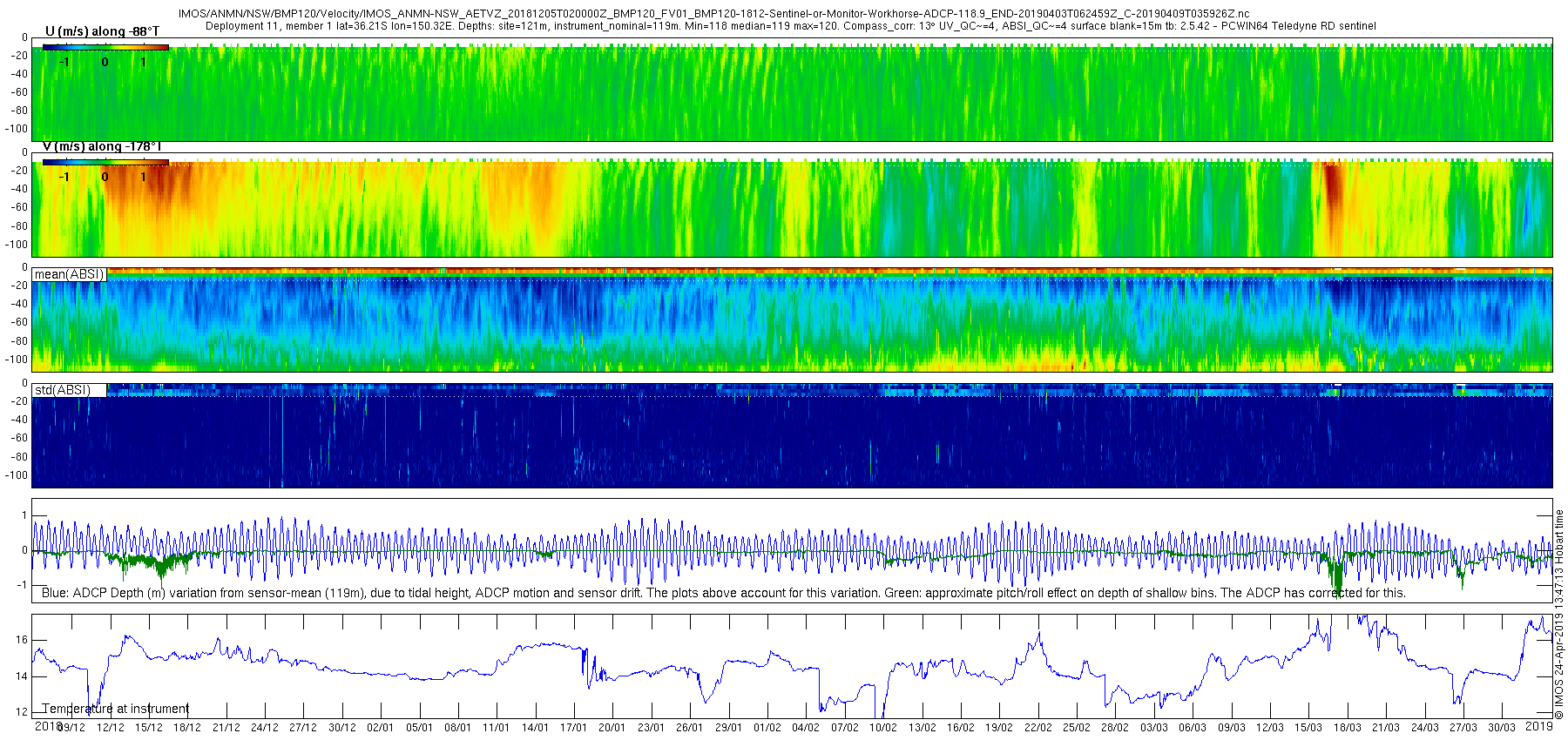This screenshot has width=1568, height=740.
Task: Click the 30/03 date tick label
Action: [x=1502, y=728]
